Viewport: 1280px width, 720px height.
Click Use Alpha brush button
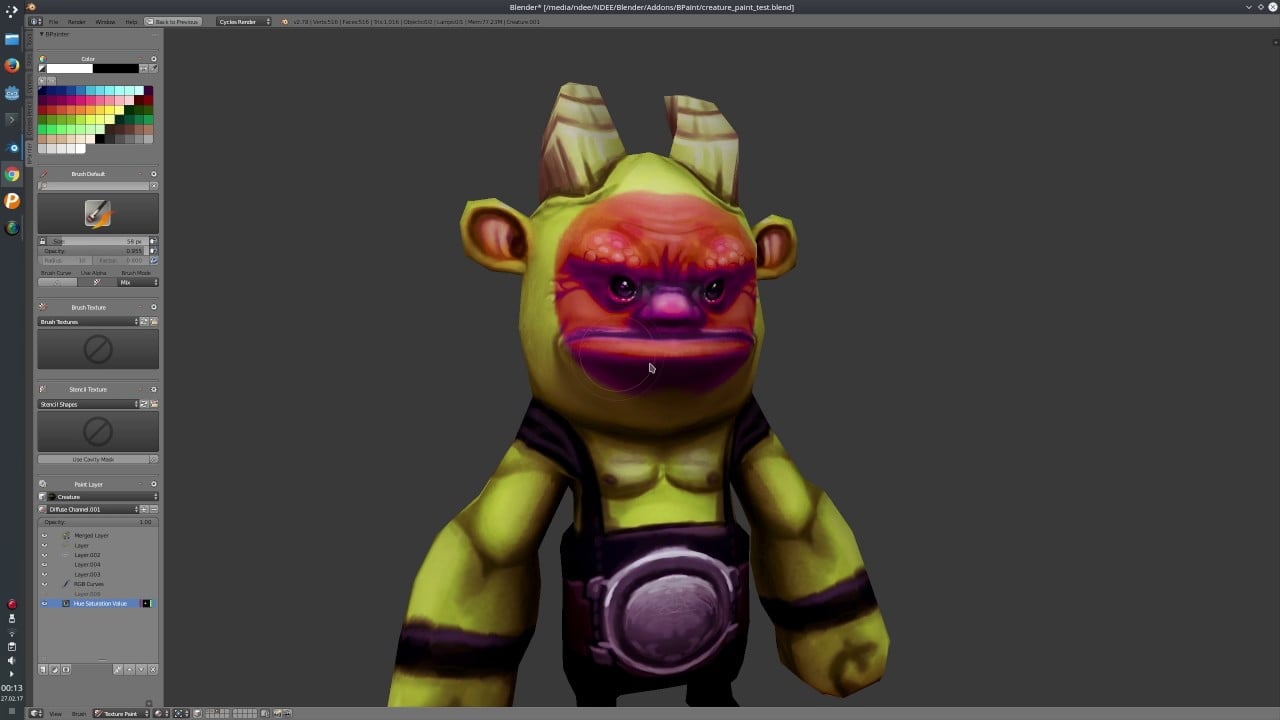[97, 282]
